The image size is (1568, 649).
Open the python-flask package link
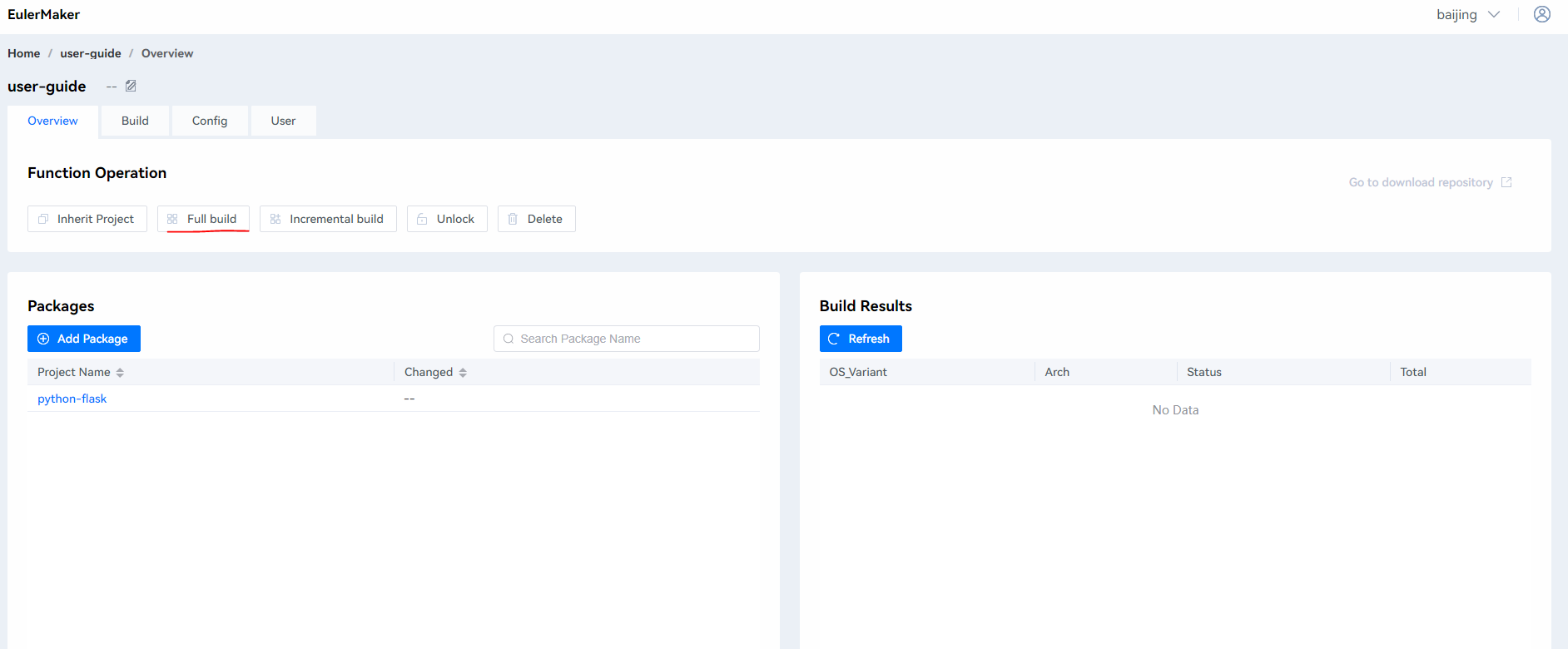click(x=72, y=399)
